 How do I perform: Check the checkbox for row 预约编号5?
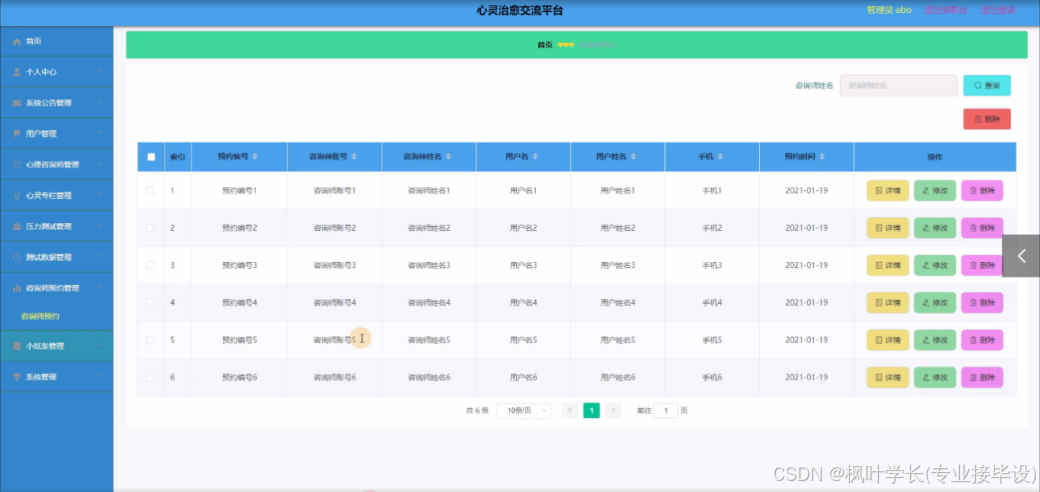pyautogui.click(x=151, y=340)
